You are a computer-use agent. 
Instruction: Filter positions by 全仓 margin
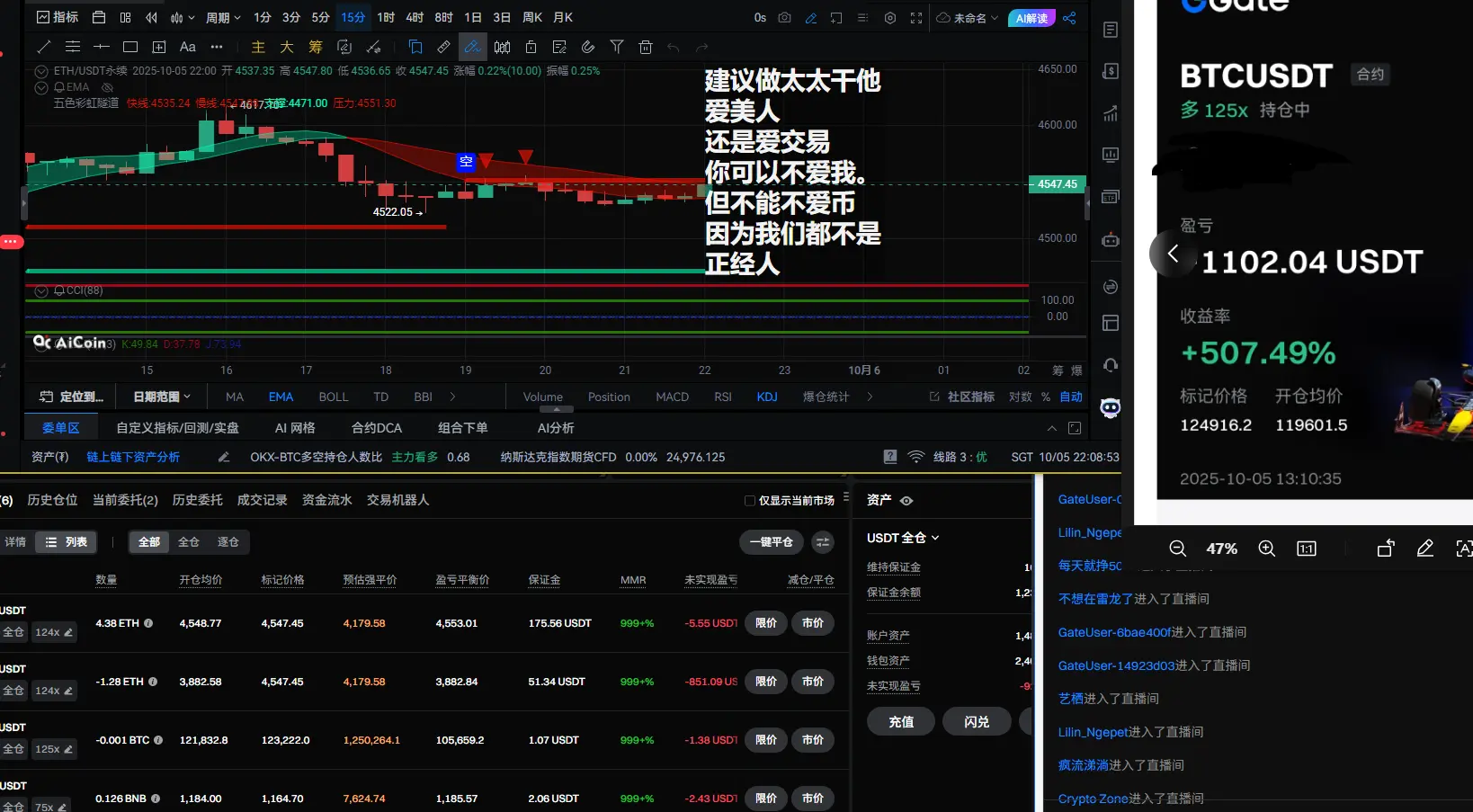[x=189, y=542]
